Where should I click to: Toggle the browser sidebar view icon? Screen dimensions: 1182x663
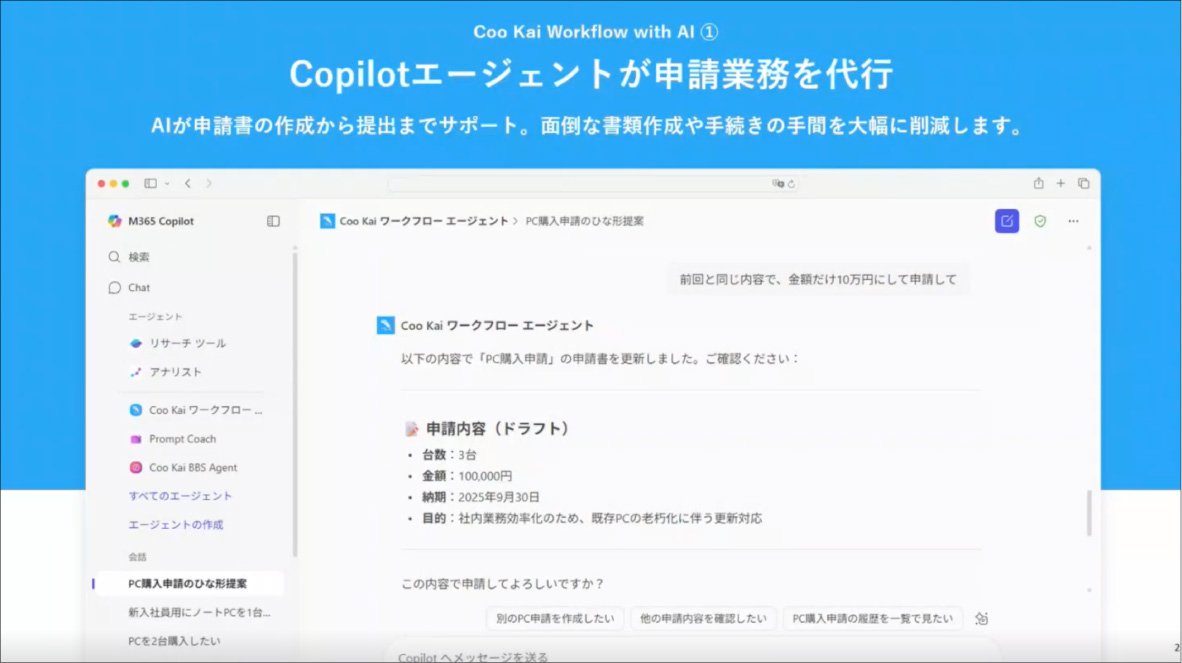(151, 183)
